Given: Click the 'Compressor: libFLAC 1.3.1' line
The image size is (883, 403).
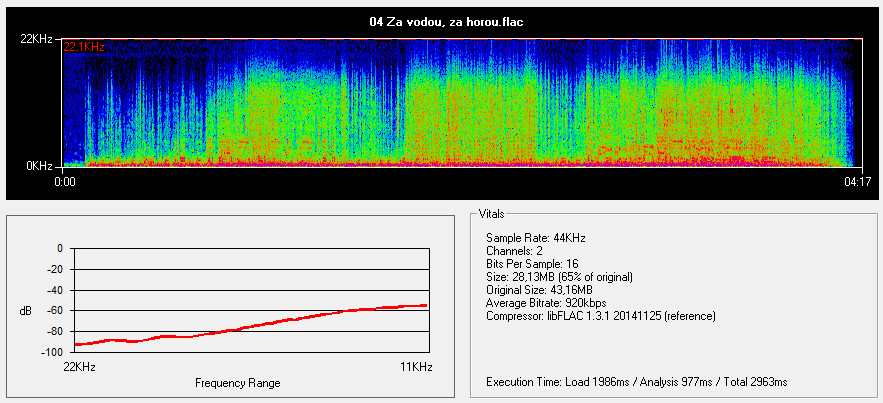Looking at the screenshot, I should [600, 315].
